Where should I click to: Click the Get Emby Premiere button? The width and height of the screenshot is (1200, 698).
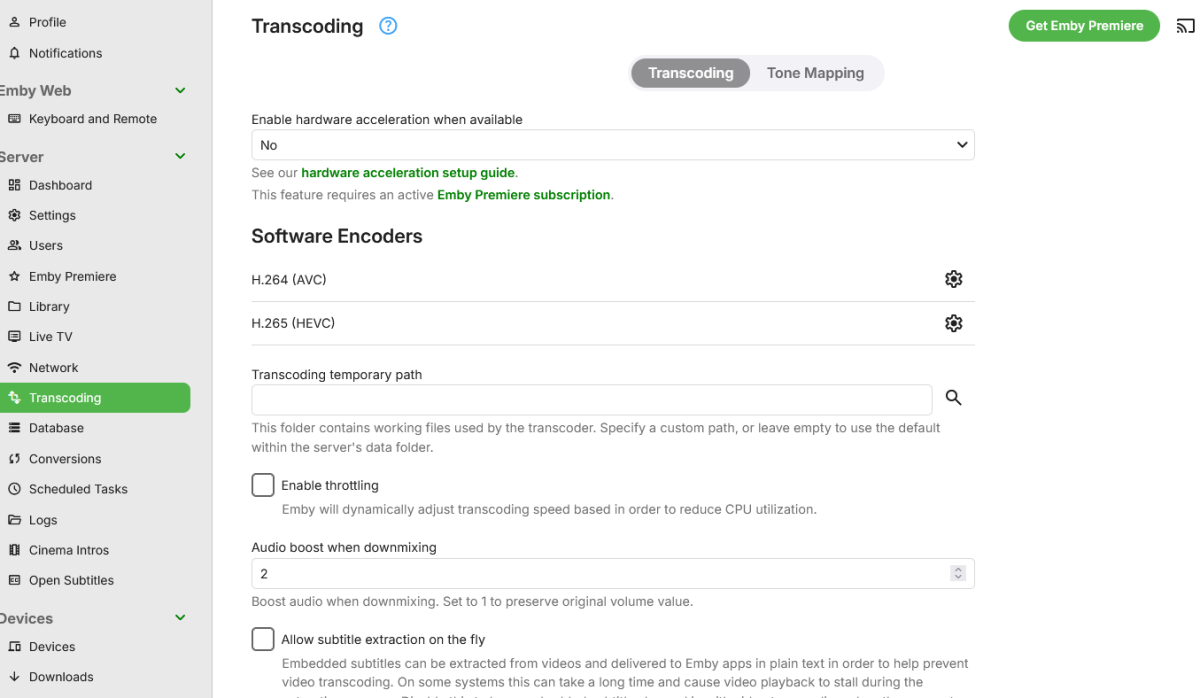(1084, 26)
